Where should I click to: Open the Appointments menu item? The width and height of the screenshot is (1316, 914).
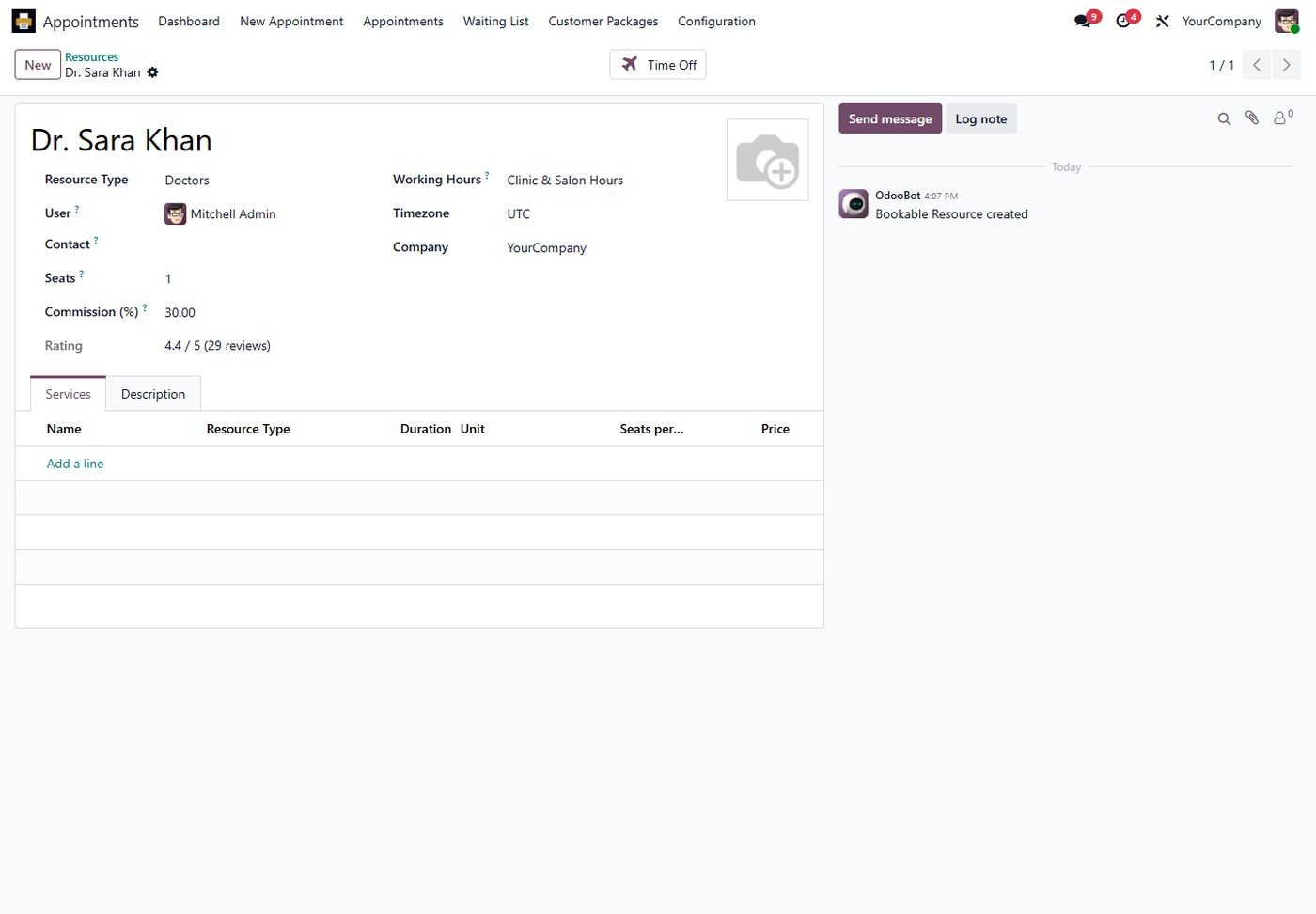pyautogui.click(x=403, y=21)
